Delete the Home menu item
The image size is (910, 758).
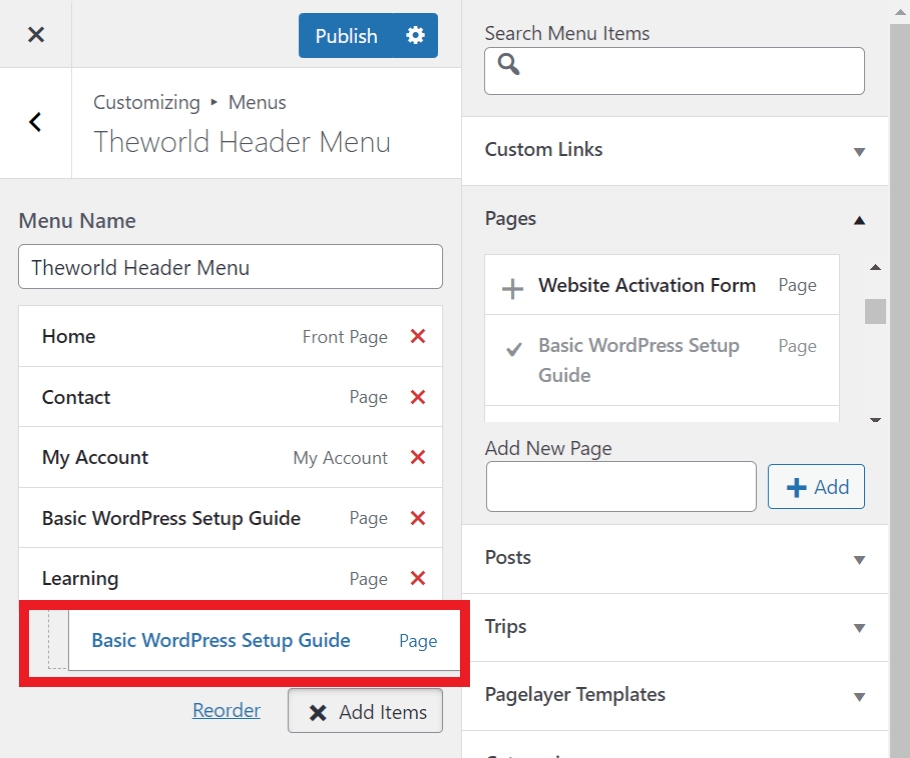(418, 337)
